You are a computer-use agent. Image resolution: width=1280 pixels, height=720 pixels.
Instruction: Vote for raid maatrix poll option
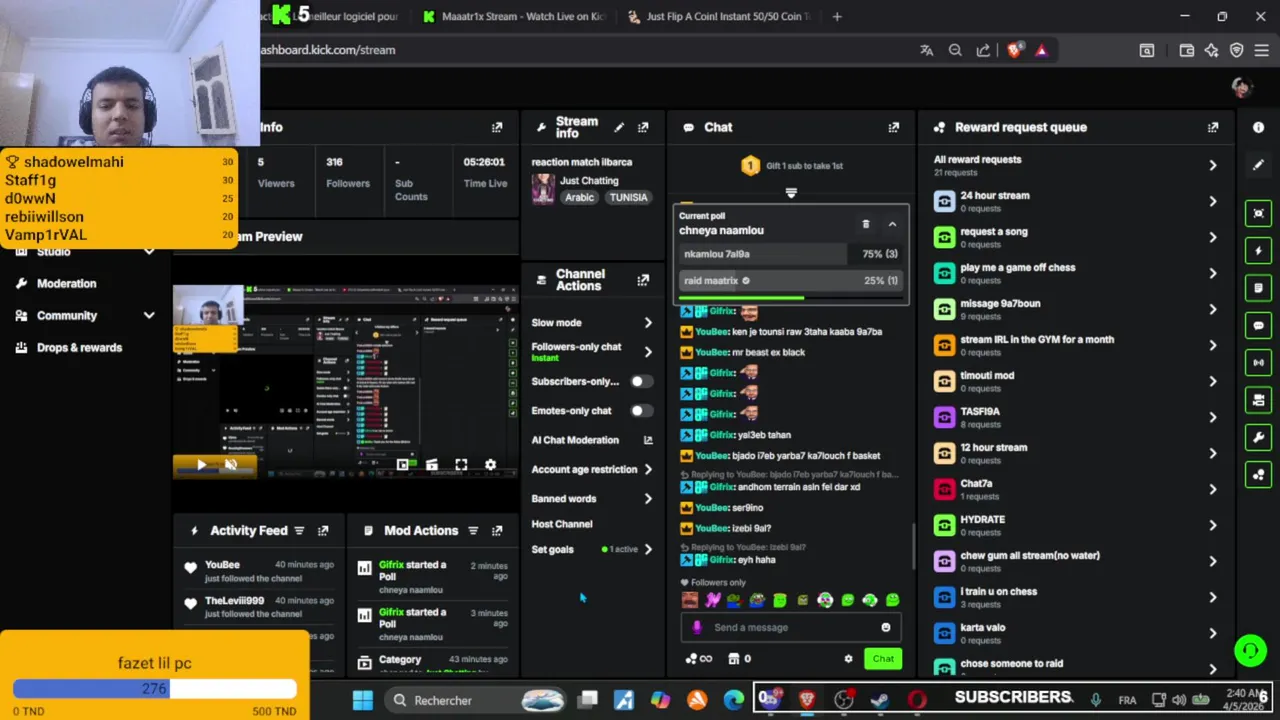click(790, 281)
